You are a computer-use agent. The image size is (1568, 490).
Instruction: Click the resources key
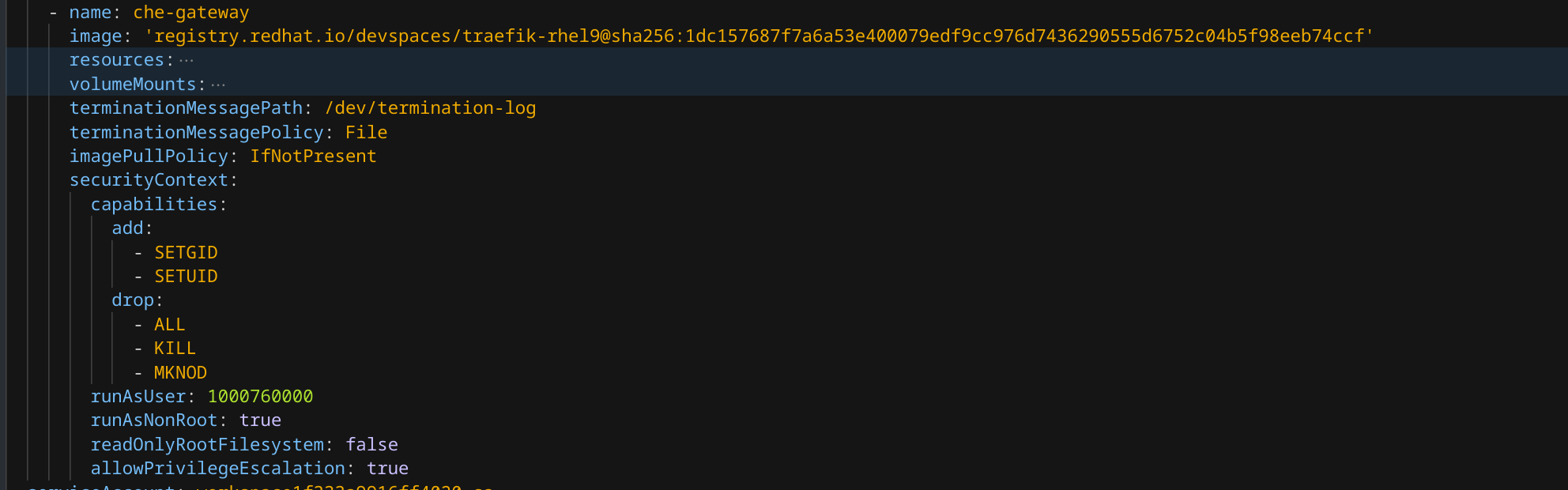pyautogui.click(x=116, y=60)
